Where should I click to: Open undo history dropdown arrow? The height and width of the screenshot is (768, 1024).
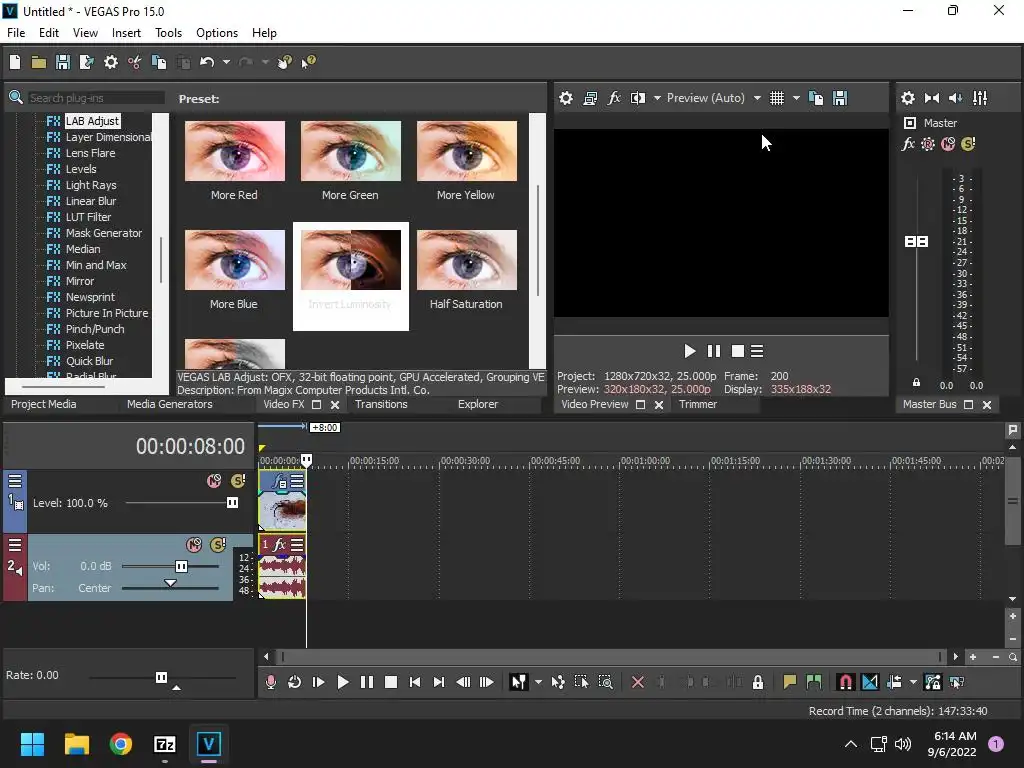(226, 62)
